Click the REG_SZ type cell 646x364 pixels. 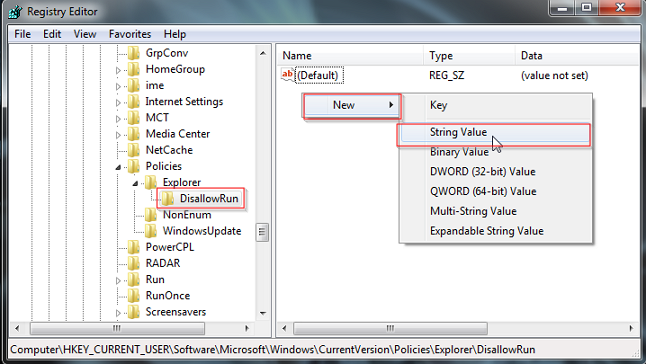point(447,75)
